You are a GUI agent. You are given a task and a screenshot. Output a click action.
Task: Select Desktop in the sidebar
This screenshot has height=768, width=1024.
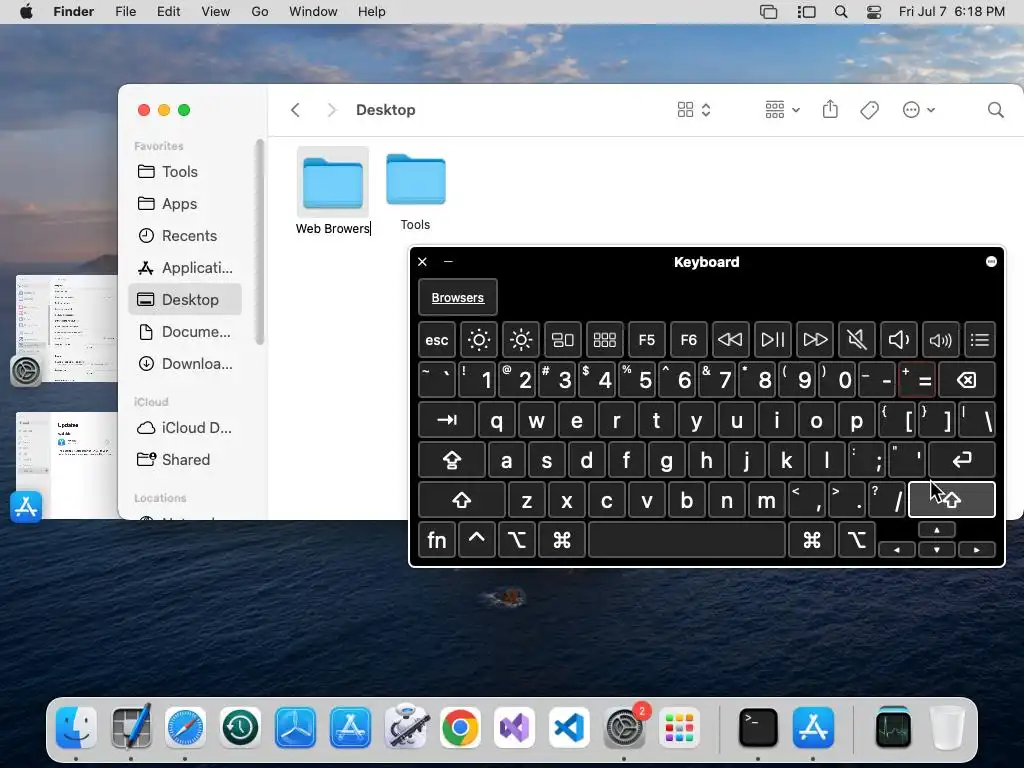(x=185, y=300)
